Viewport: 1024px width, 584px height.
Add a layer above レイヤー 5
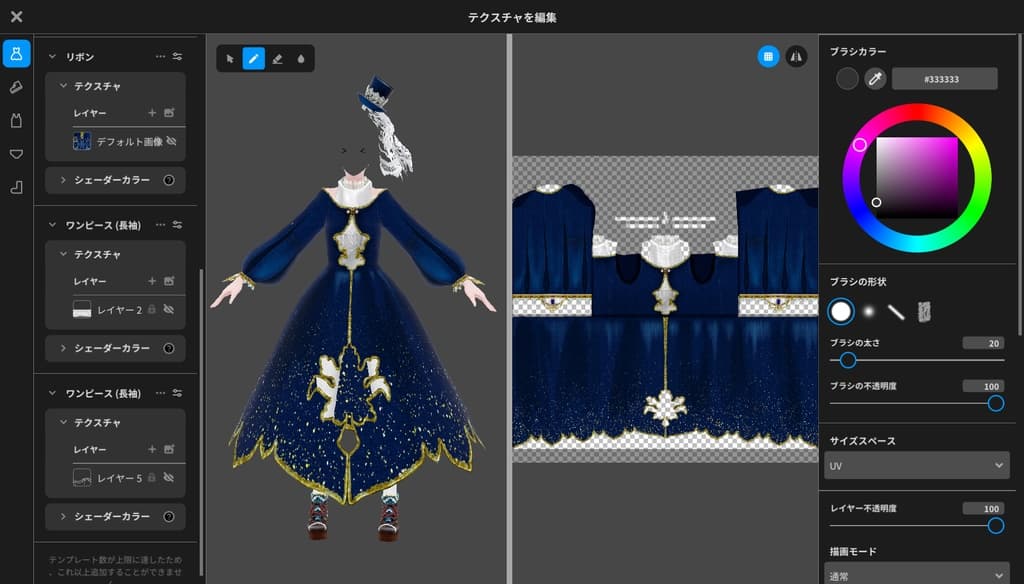pyautogui.click(x=152, y=449)
